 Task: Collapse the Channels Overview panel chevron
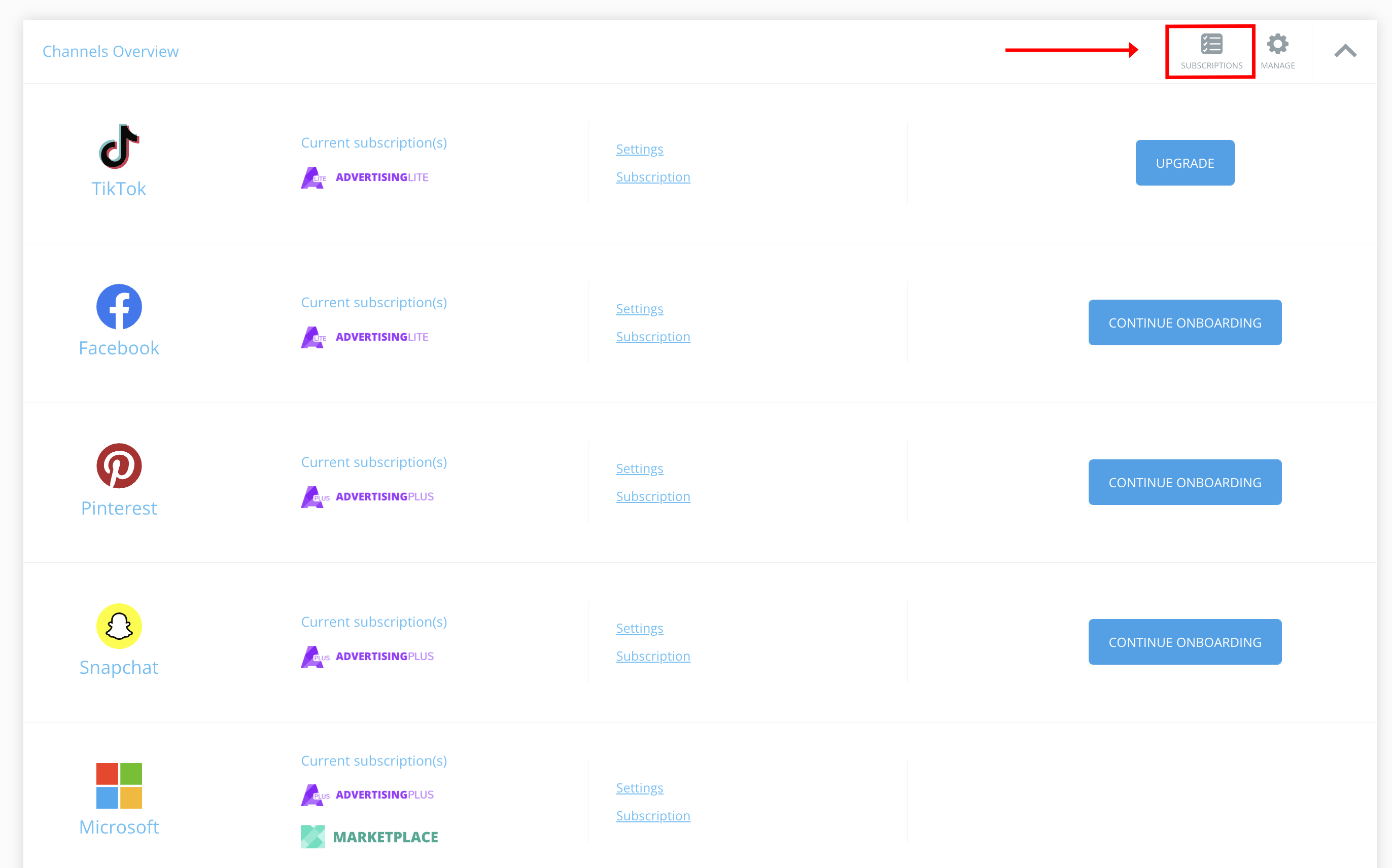pos(1345,51)
